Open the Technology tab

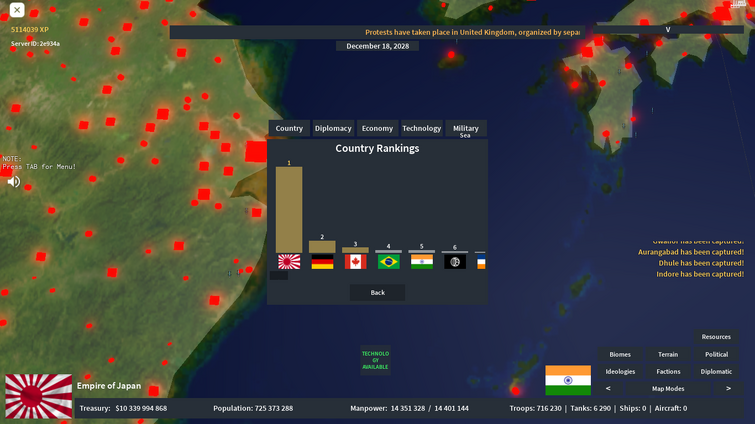(x=422, y=128)
